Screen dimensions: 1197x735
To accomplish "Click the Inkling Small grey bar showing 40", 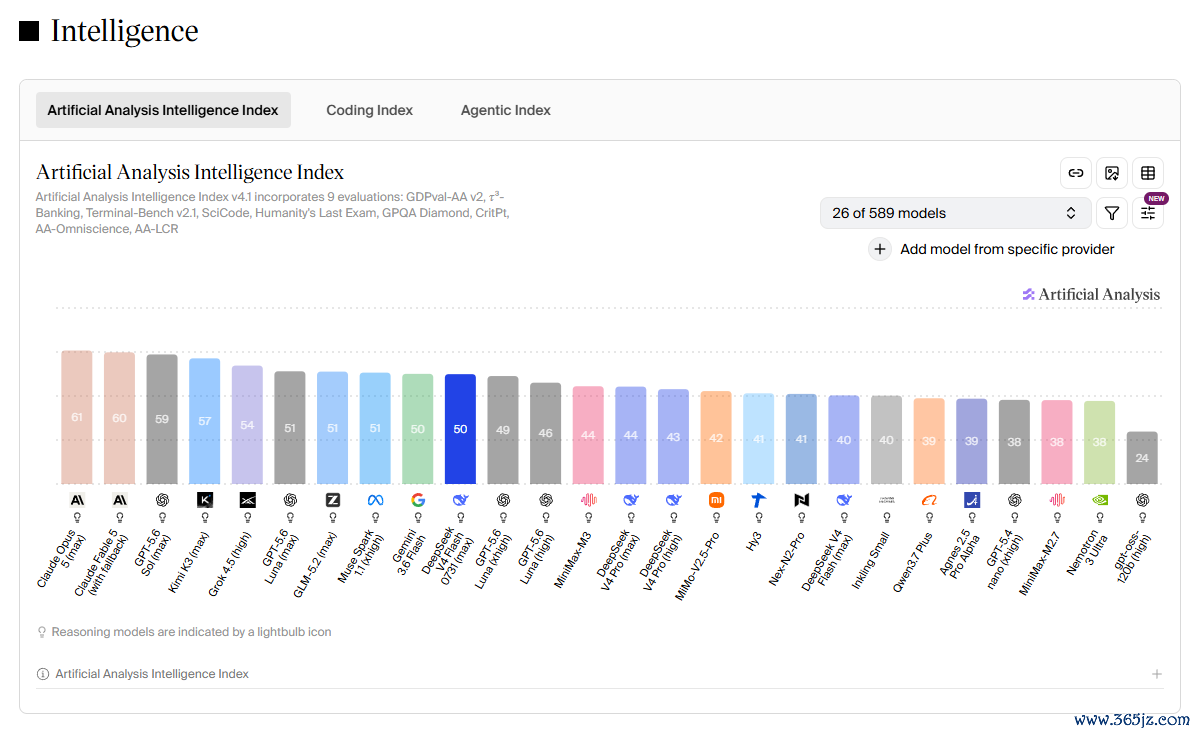I will (886, 440).
